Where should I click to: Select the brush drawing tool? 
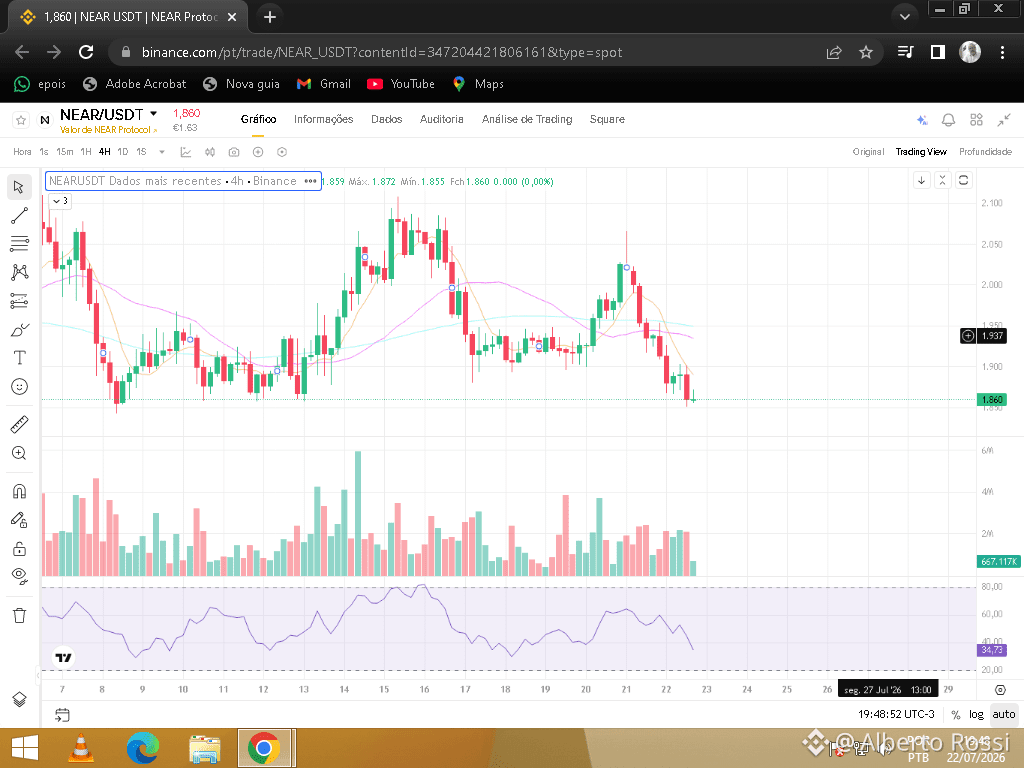[x=19, y=330]
